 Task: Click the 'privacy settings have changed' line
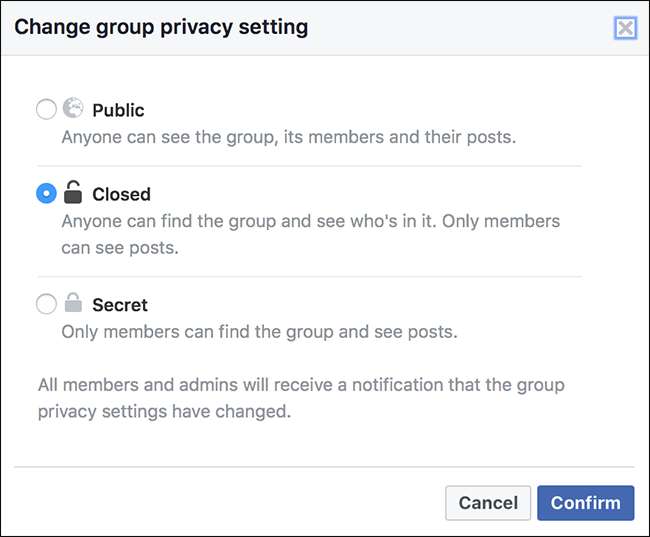(x=165, y=411)
